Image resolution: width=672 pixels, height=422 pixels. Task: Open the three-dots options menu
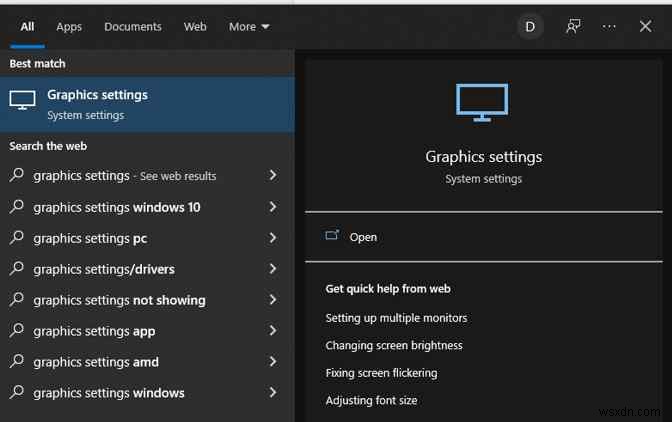[x=609, y=27]
